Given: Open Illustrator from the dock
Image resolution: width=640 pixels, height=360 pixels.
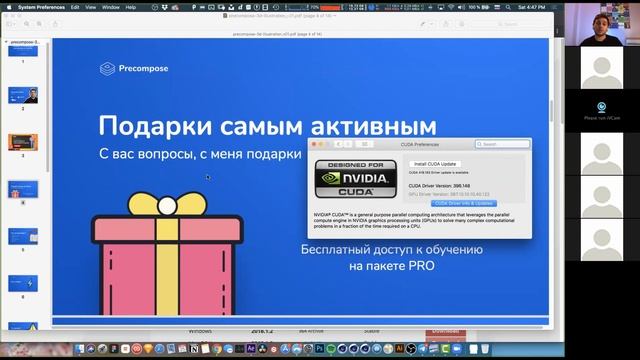Looking at the screenshot, I should pyautogui.click(x=400, y=349).
